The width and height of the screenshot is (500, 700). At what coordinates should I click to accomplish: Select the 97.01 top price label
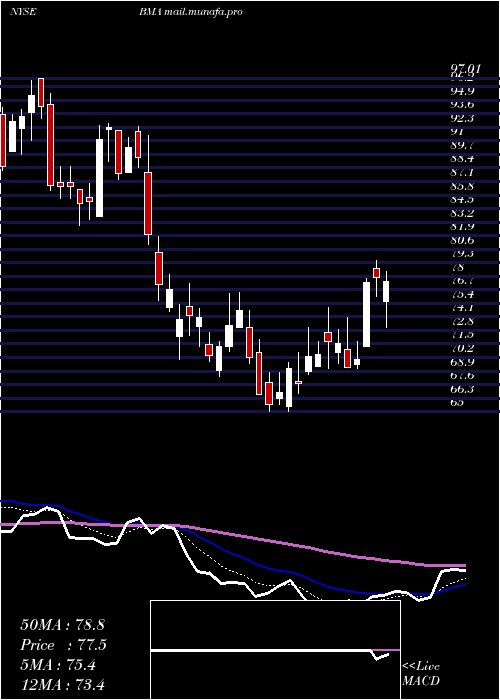tap(466, 68)
